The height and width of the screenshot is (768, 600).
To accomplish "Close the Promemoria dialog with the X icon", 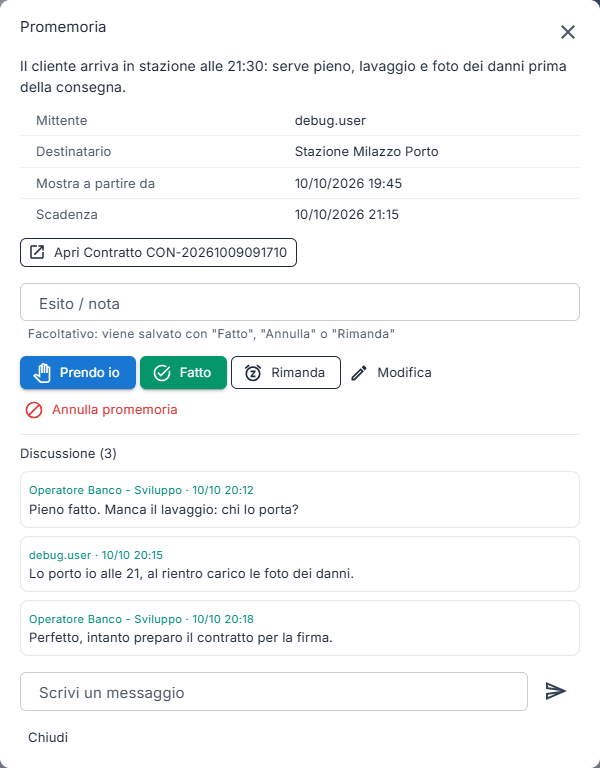I will (568, 32).
